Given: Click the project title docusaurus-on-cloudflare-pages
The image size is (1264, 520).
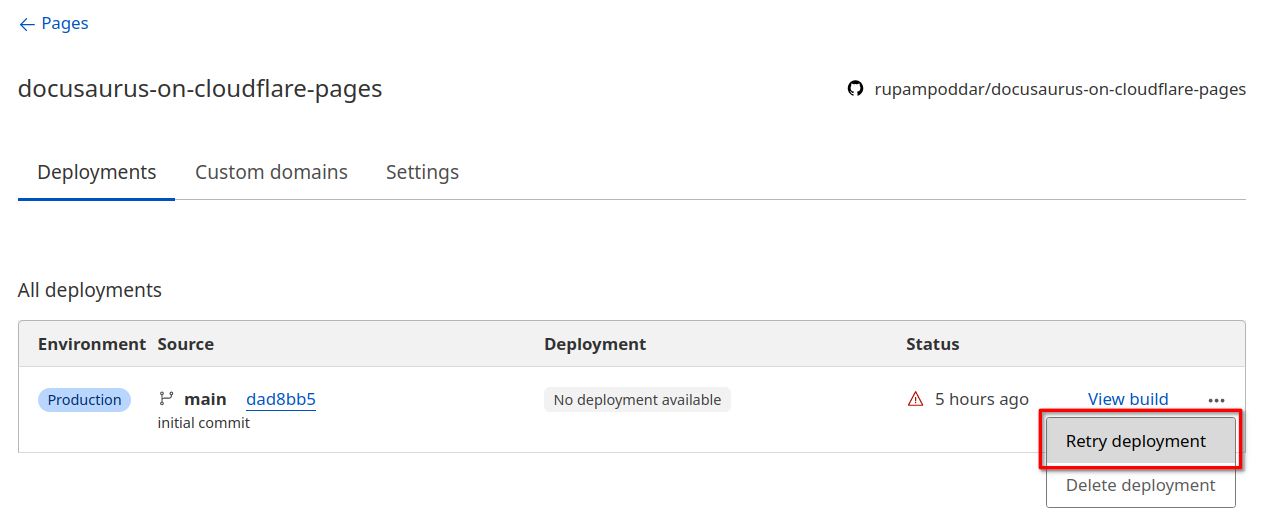Looking at the screenshot, I should [x=200, y=89].
